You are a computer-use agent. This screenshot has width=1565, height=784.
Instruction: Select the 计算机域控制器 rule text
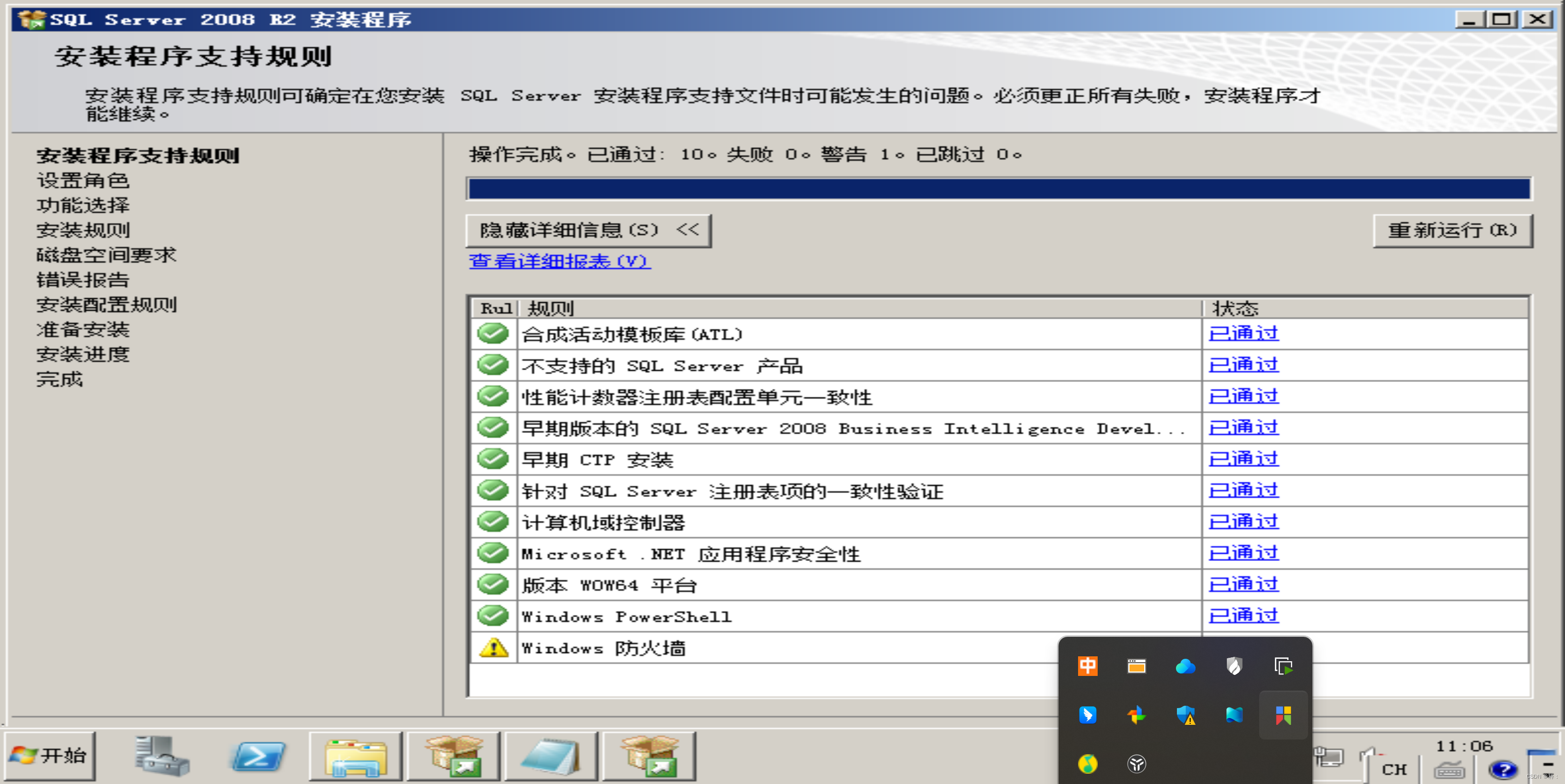coord(603,522)
